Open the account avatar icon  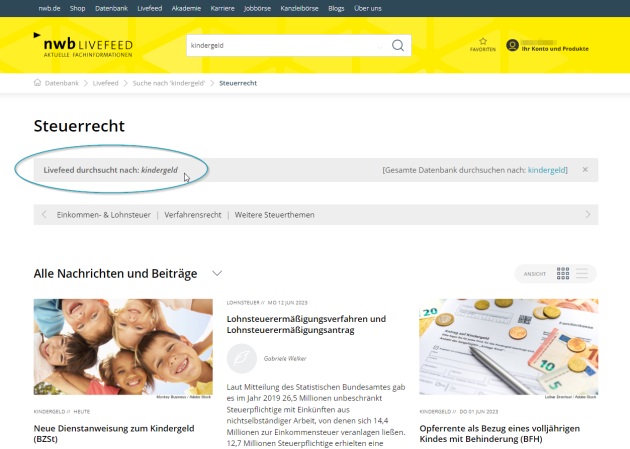tap(512, 45)
